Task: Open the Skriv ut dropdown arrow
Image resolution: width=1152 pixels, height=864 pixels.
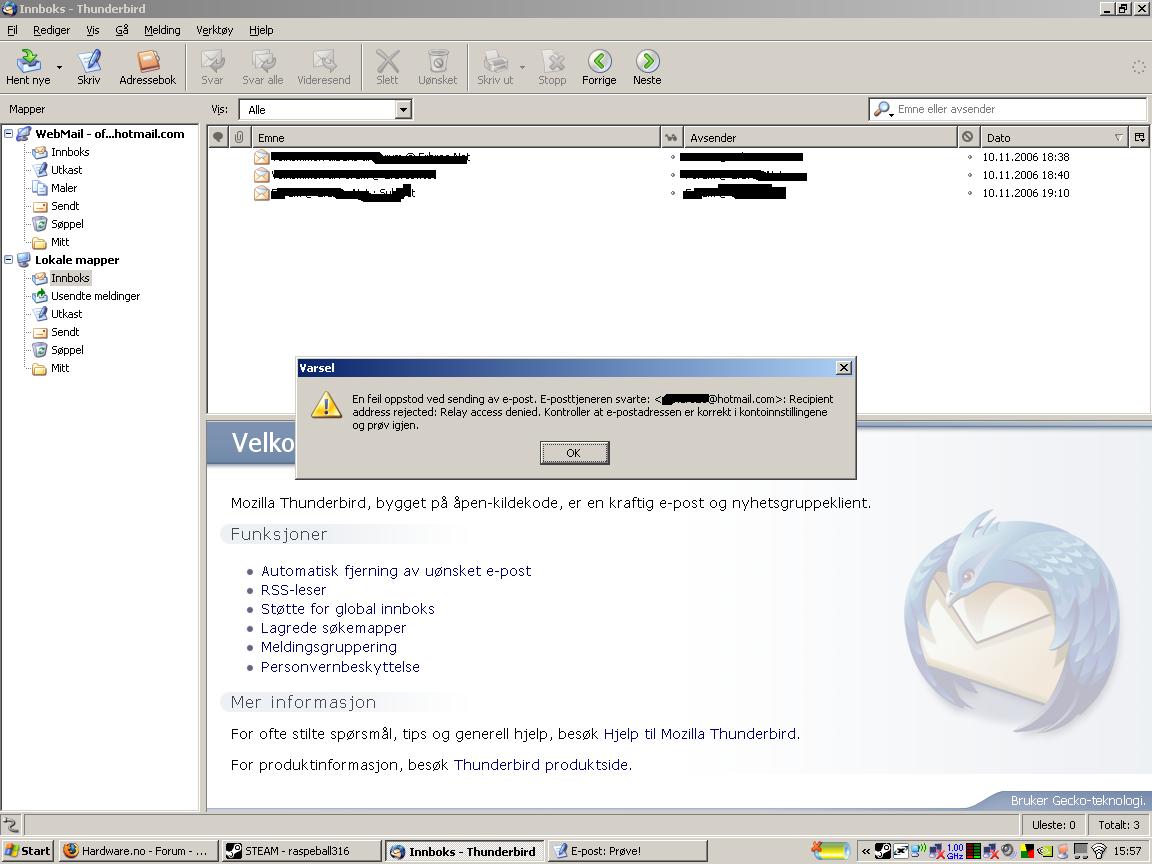Action: tap(522, 67)
